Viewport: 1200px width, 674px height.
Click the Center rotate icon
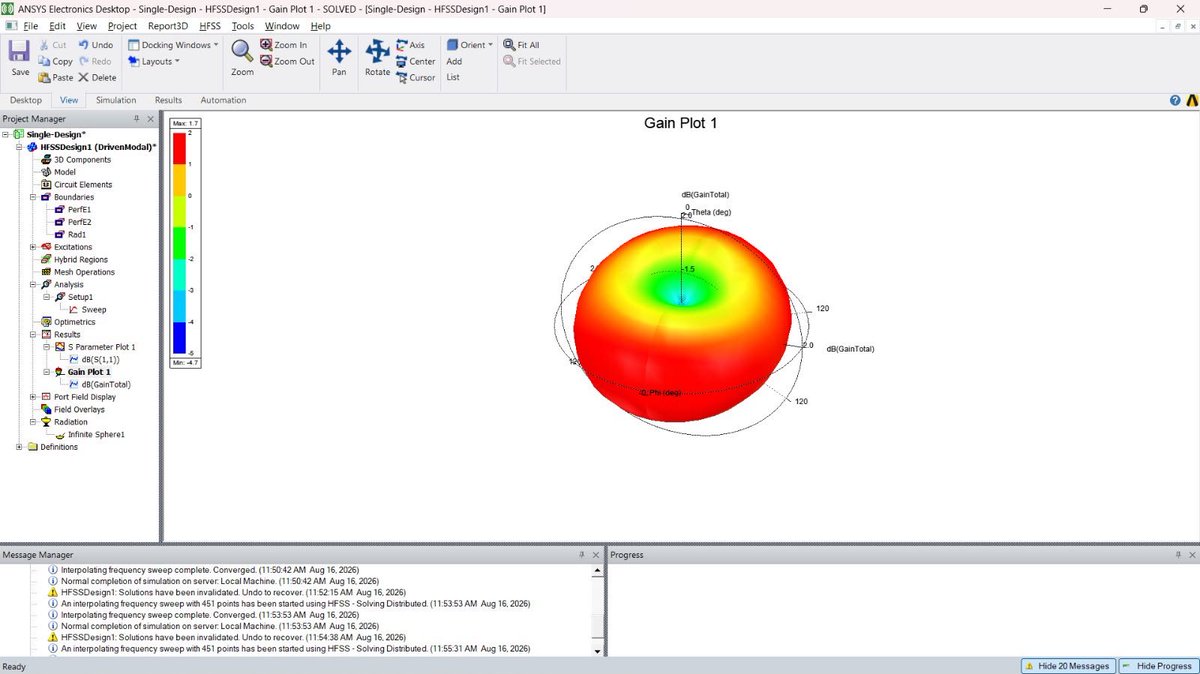(x=402, y=61)
